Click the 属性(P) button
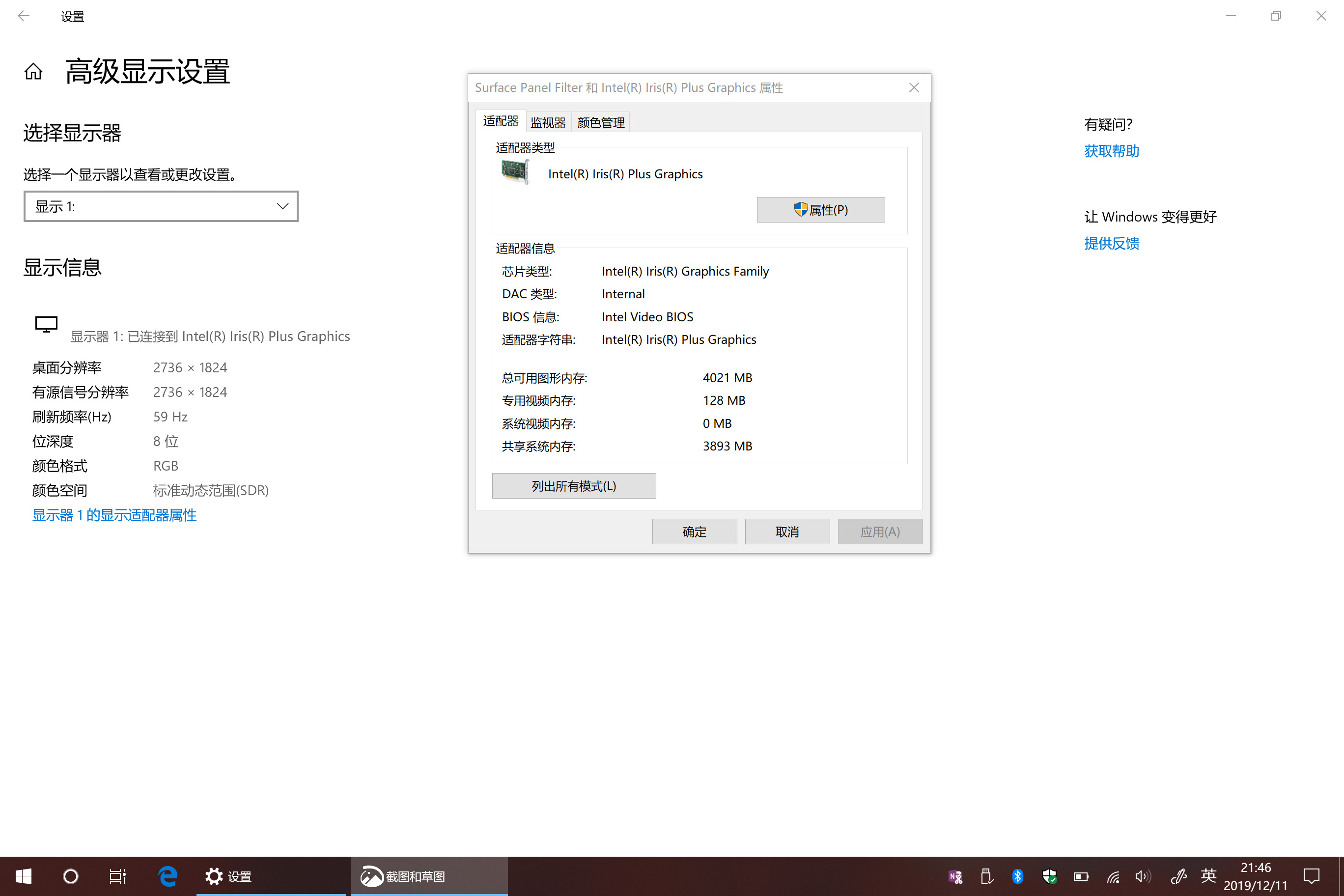This screenshot has width=1344, height=896. click(x=820, y=210)
